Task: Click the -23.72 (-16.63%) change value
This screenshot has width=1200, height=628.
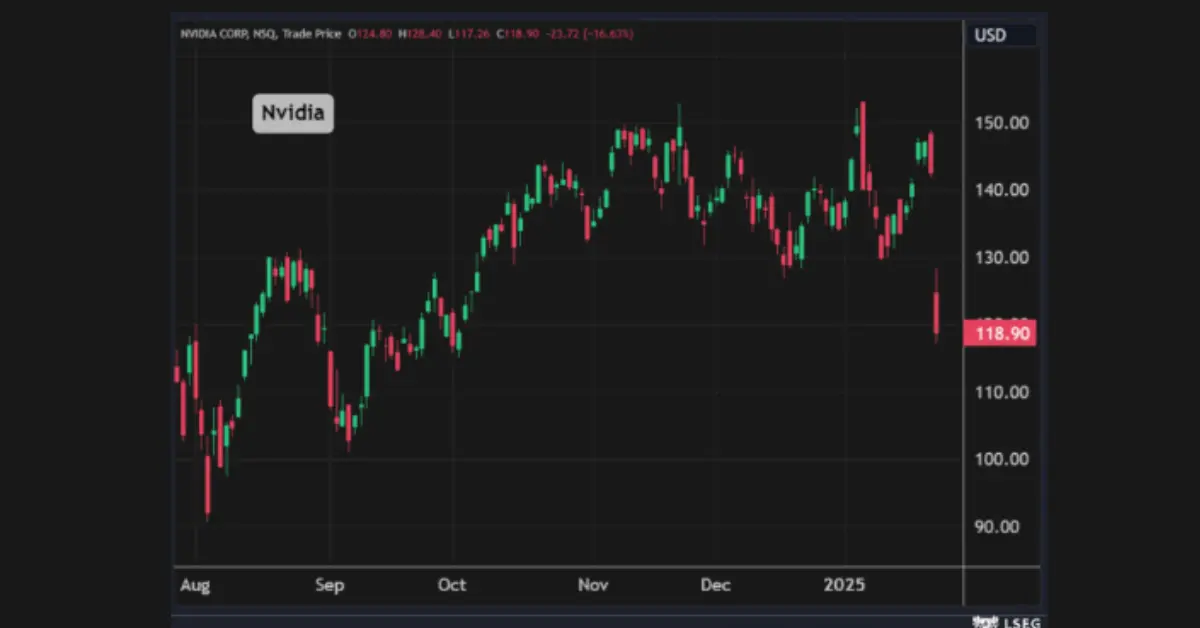Action: (589, 34)
